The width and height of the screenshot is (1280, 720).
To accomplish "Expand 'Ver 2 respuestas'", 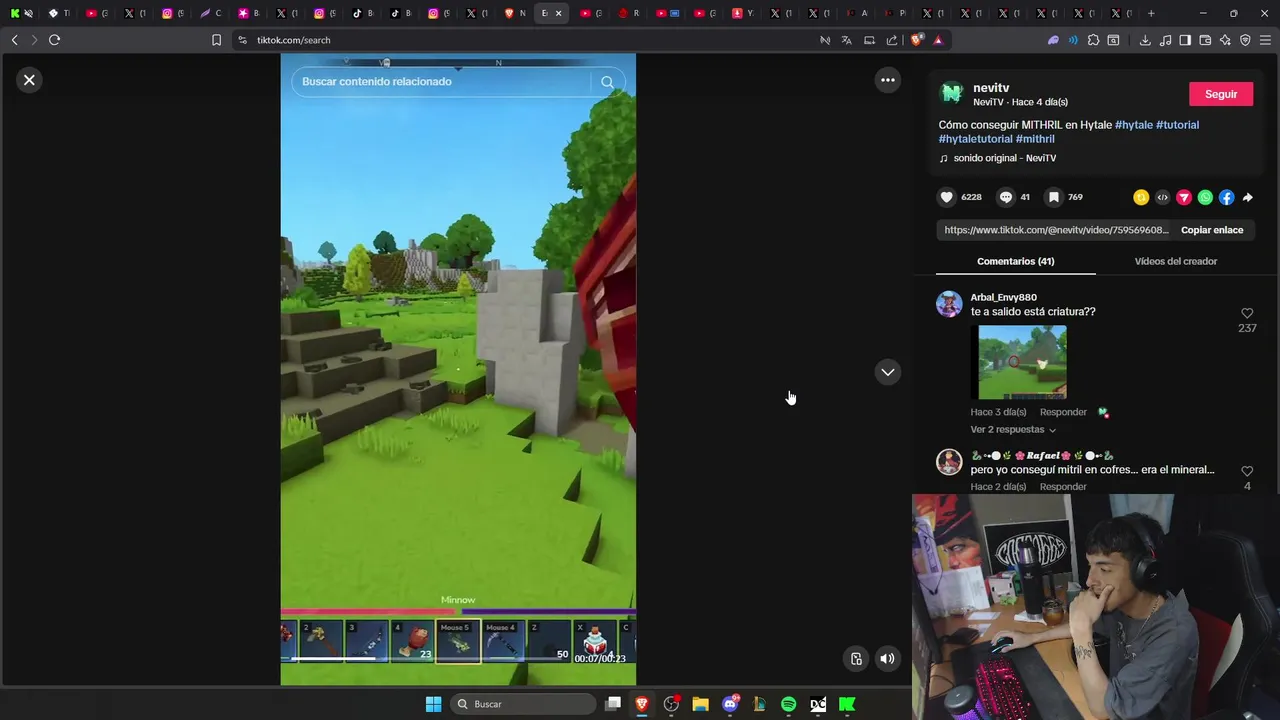I will coord(1013,430).
